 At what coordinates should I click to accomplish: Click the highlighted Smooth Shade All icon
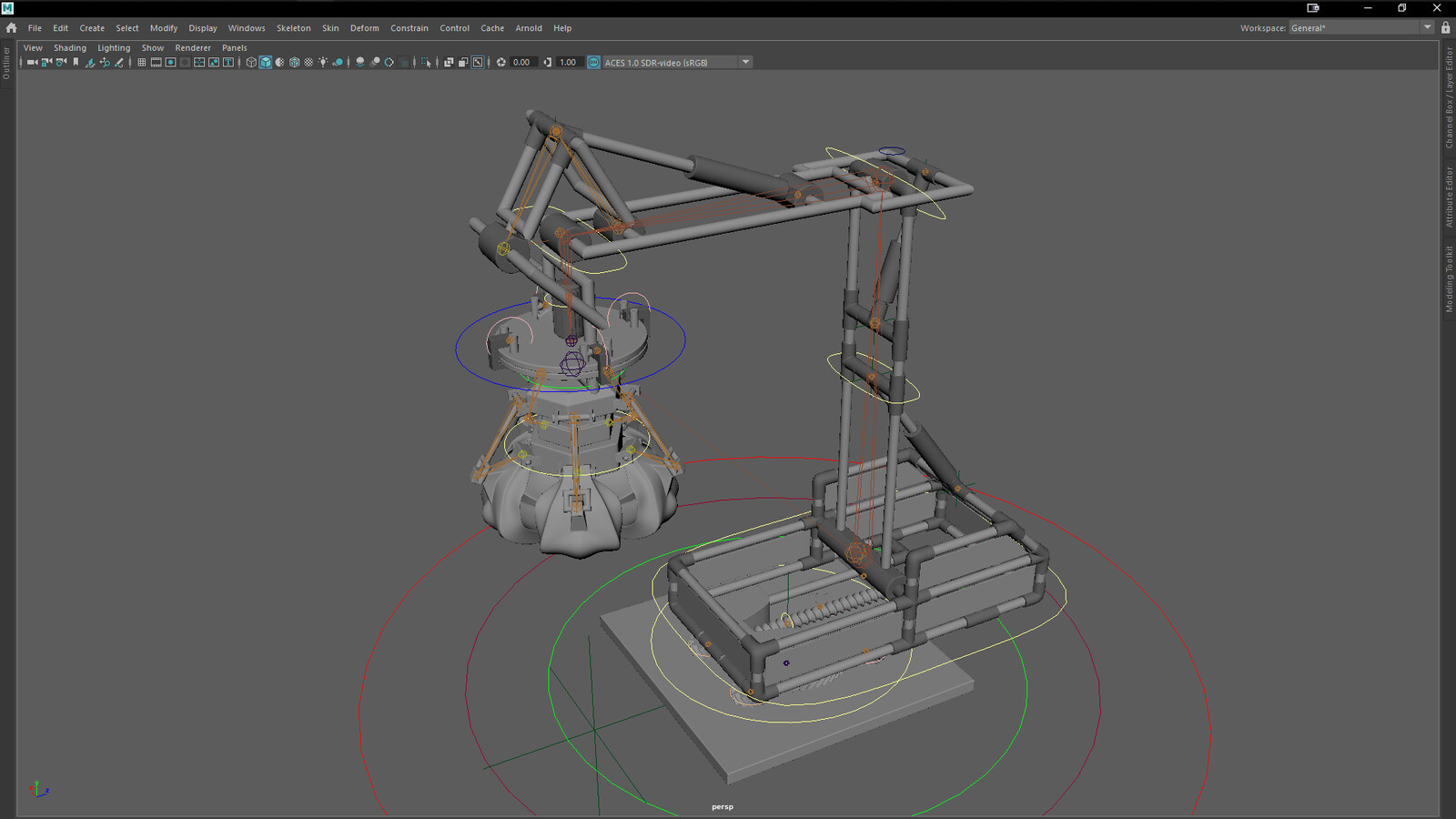pos(266,62)
